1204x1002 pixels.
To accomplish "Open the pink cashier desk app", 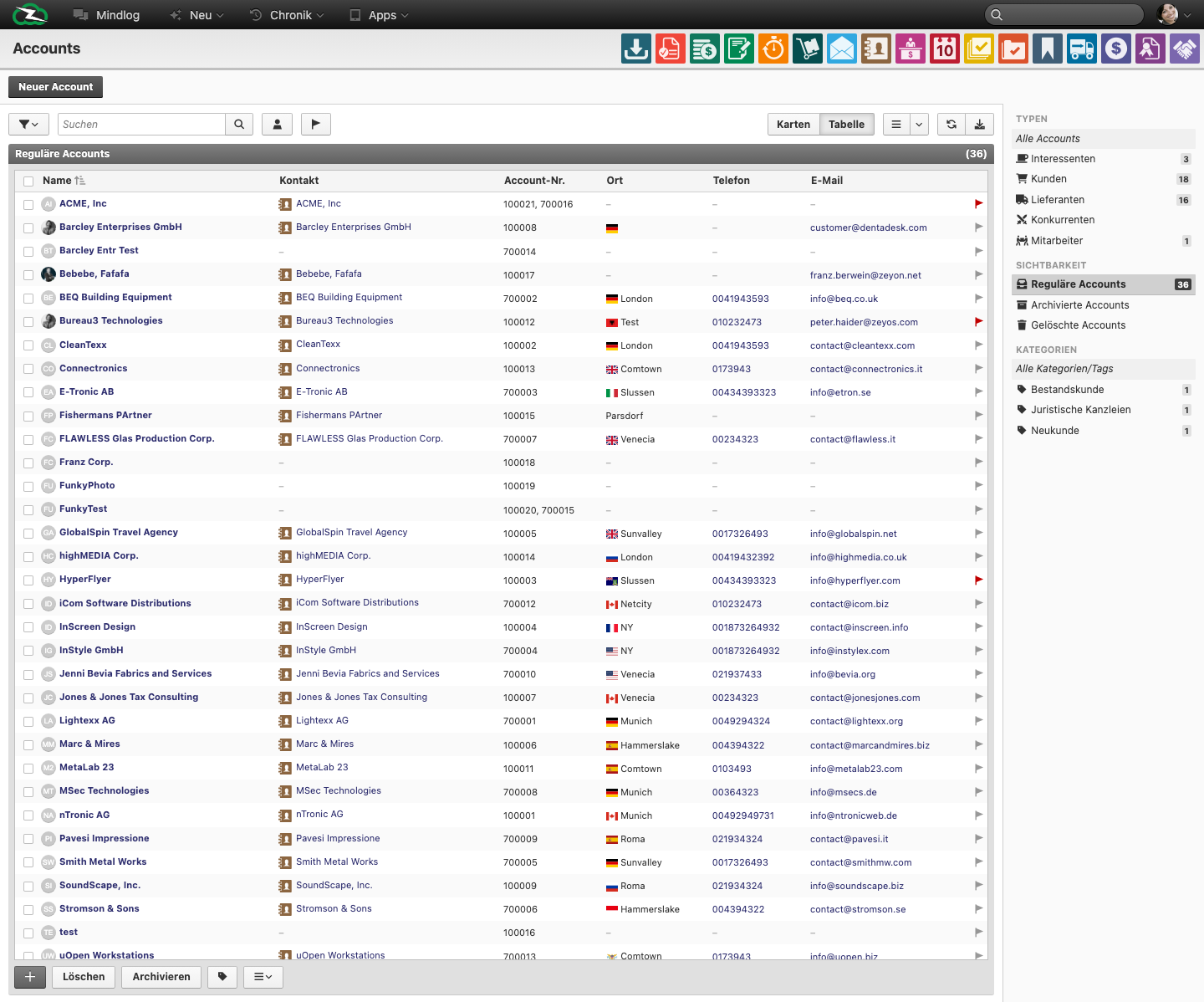I will point(911,49).
